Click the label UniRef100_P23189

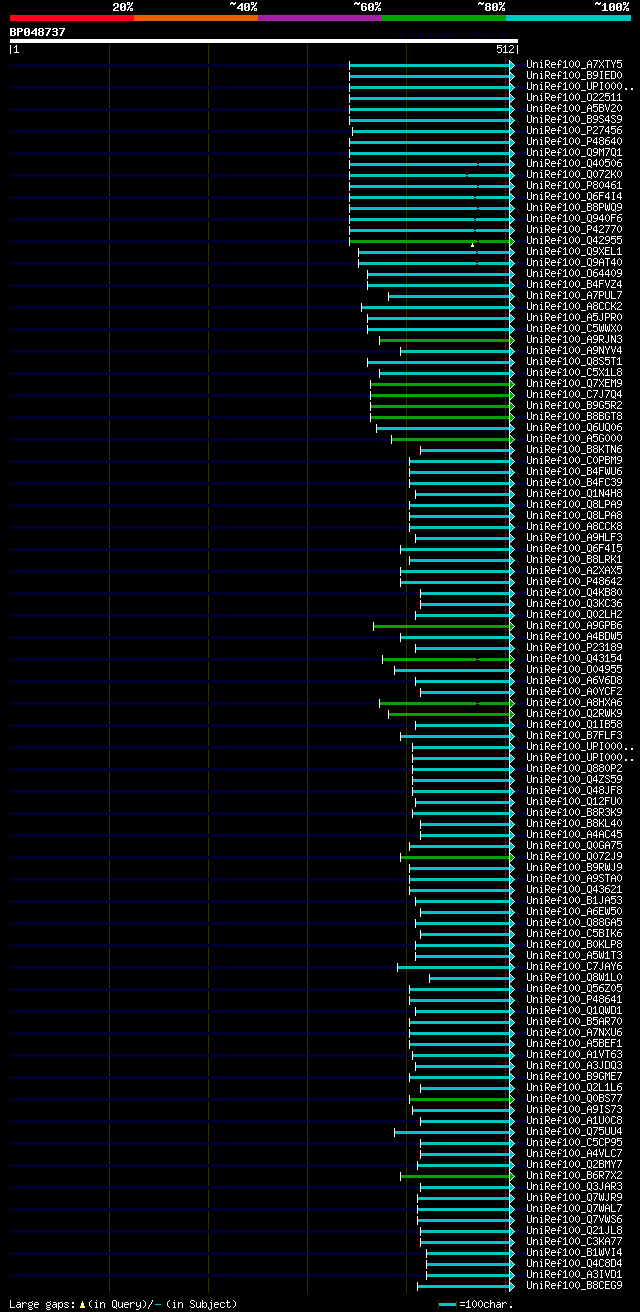tap(574, 647)
